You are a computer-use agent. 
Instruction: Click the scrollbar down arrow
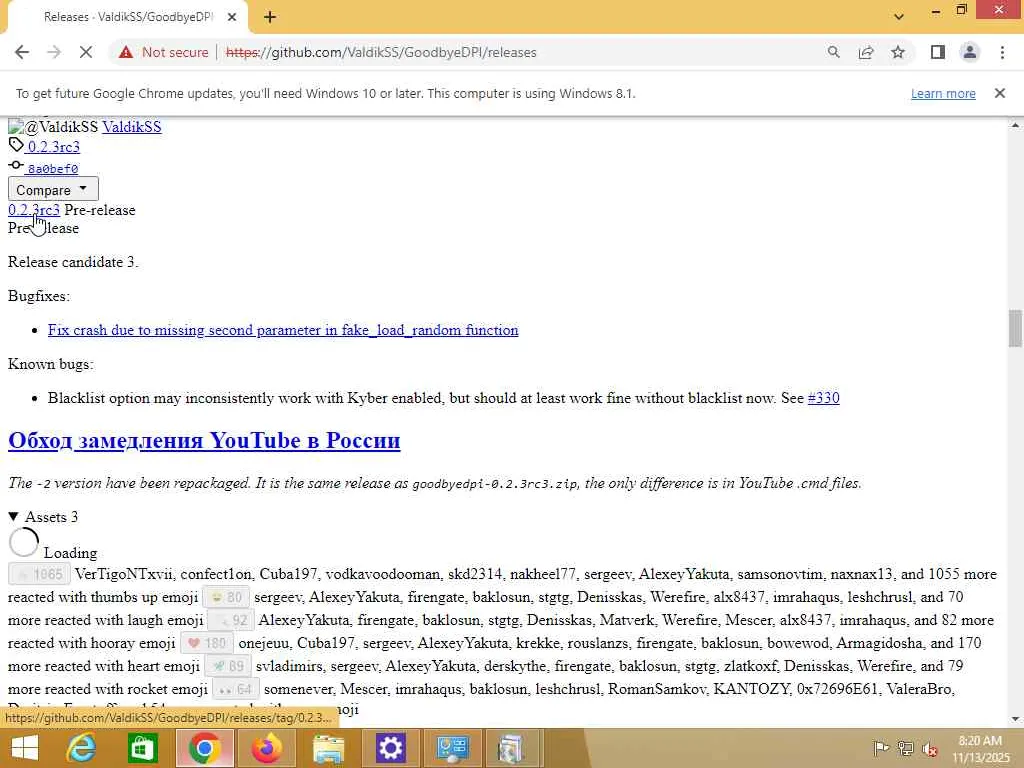pos(1015,719)
